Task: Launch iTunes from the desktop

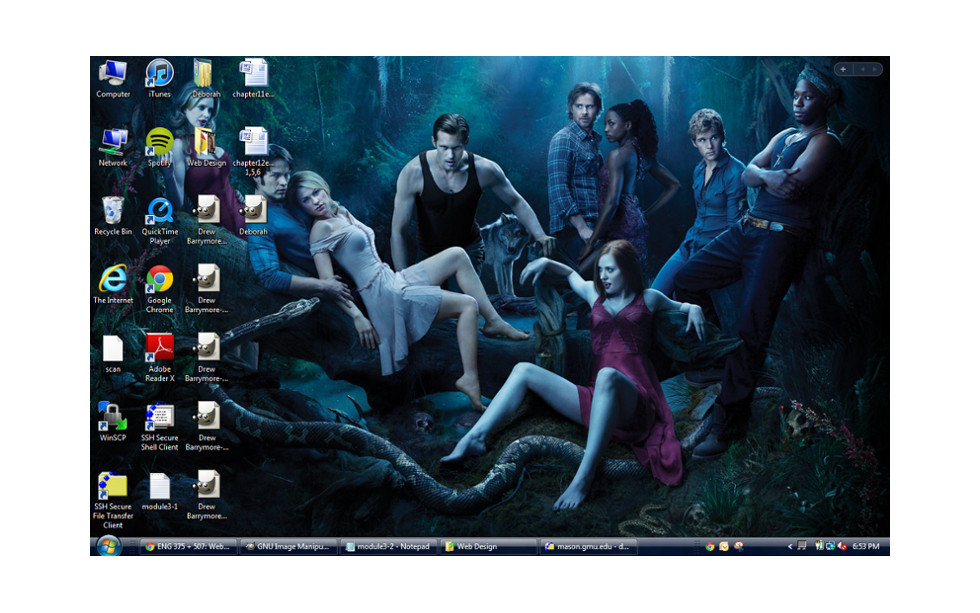Action: pos(159,79)
